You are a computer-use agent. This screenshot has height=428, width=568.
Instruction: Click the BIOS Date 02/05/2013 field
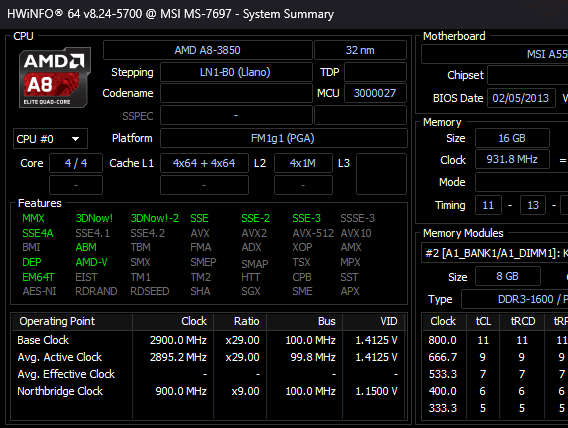click(x=521, y=98)
